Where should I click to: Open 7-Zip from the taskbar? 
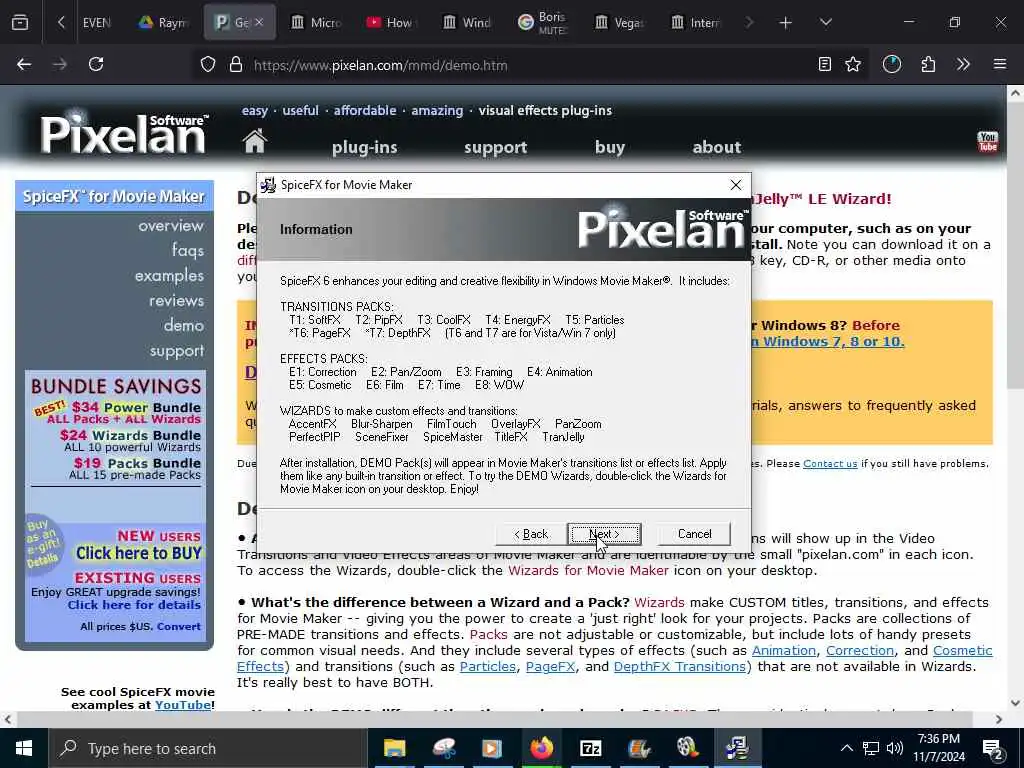pyautogui.click(x=590, y=748)
